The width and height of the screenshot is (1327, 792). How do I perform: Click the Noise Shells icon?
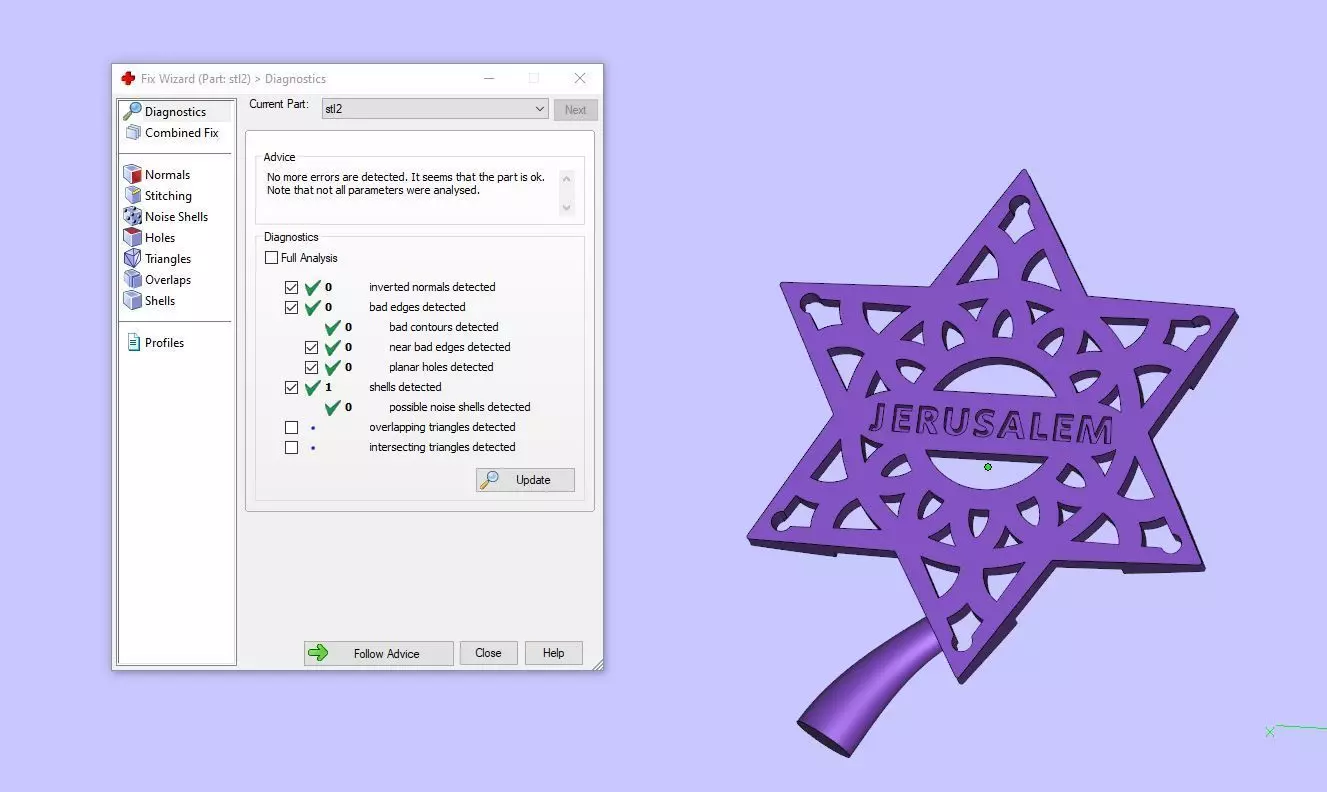(132, 216)
